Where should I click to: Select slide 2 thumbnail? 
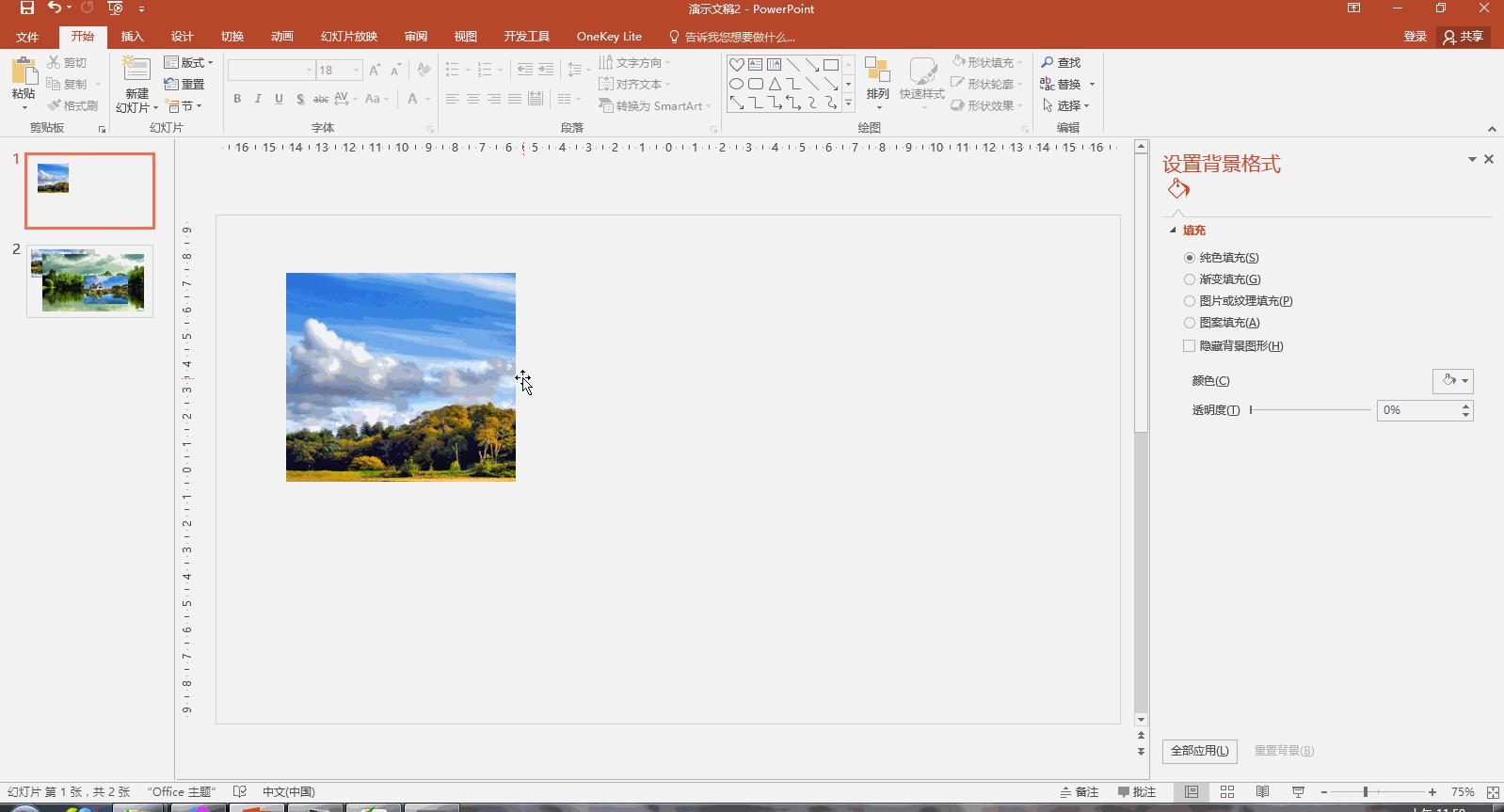89,281
